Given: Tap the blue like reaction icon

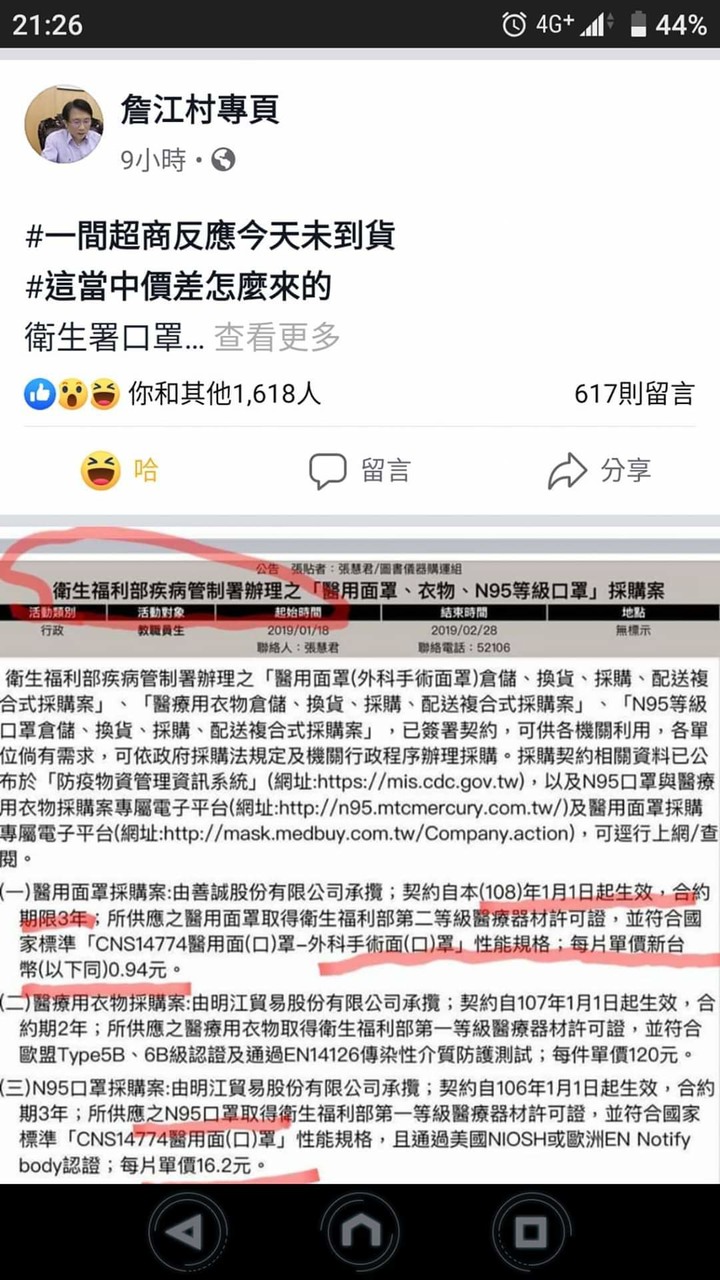Looking at the screenshot, I should point(39,394).
